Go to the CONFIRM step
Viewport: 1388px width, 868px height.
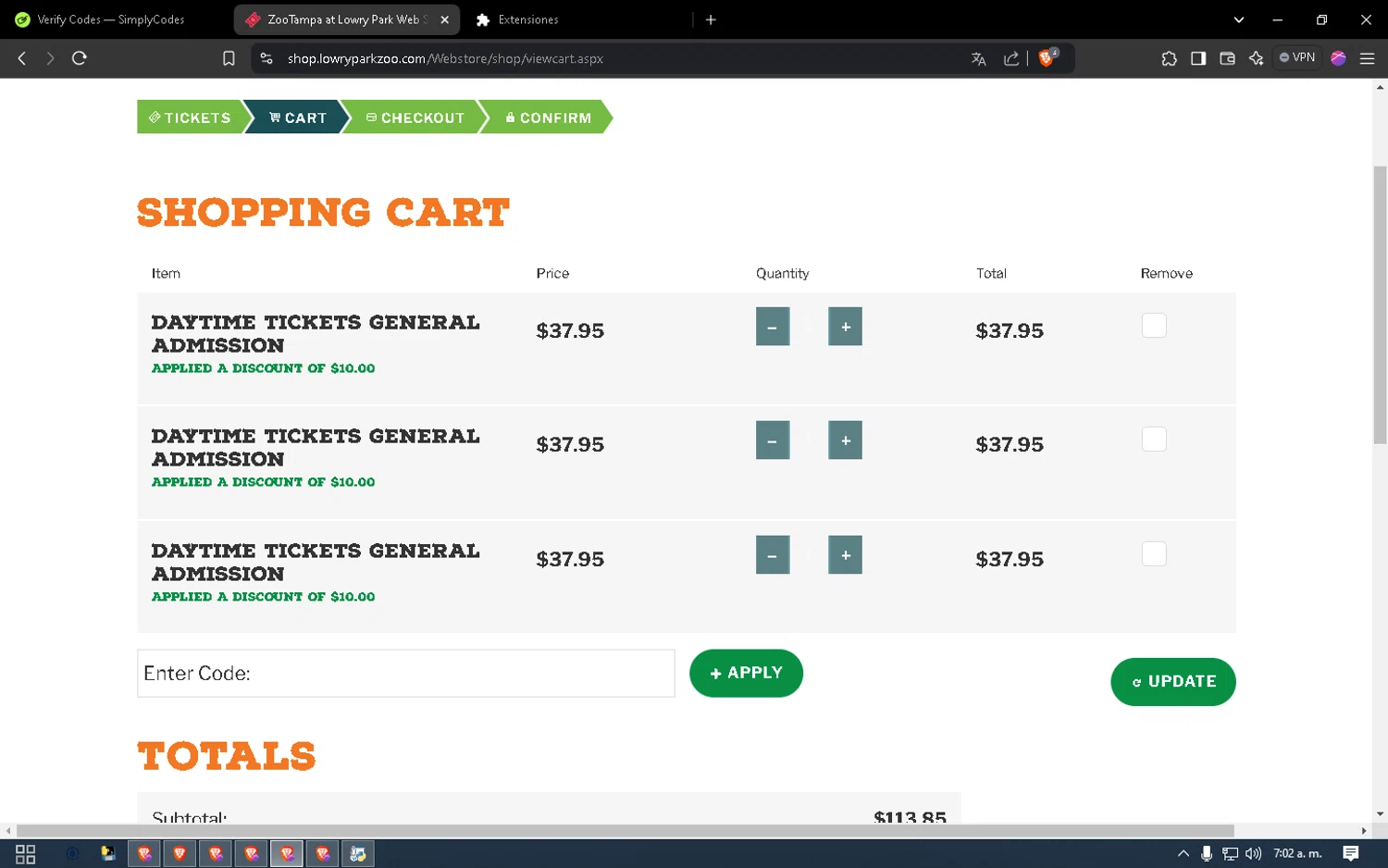[x=549, y=118]
